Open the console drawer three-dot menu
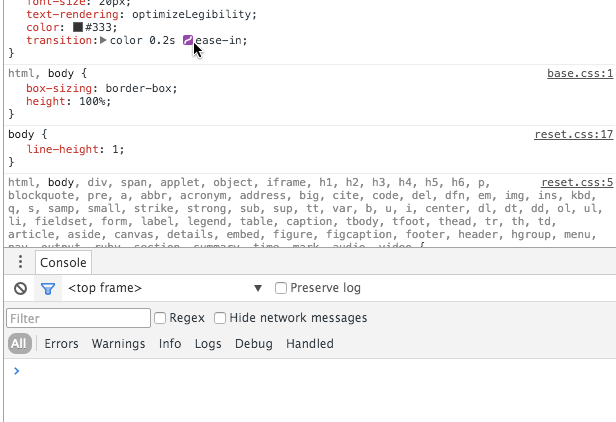This screenshot has height=422, width=616. 20,263
